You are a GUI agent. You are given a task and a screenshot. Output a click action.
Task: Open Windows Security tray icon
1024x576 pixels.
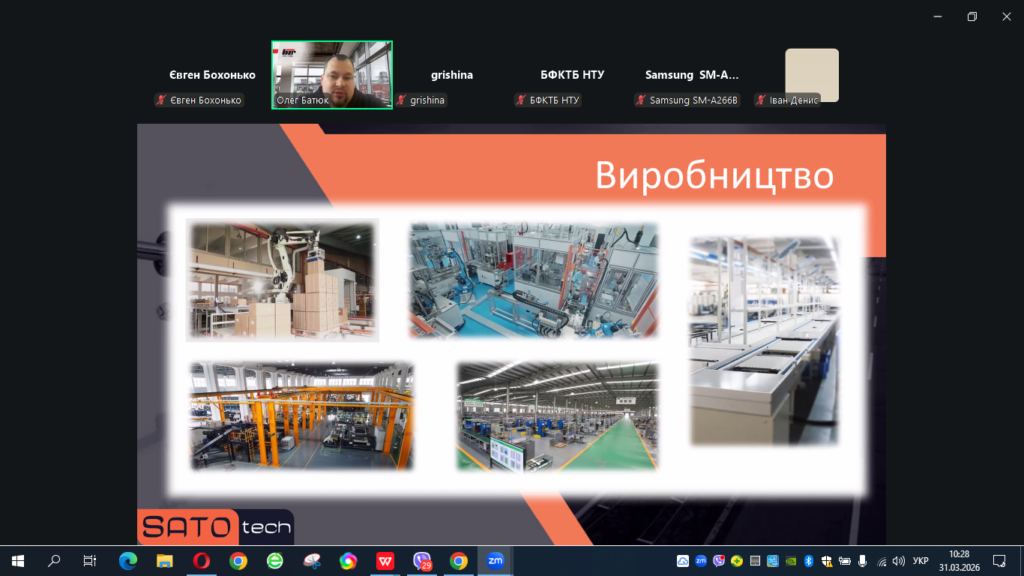point(827,561)
